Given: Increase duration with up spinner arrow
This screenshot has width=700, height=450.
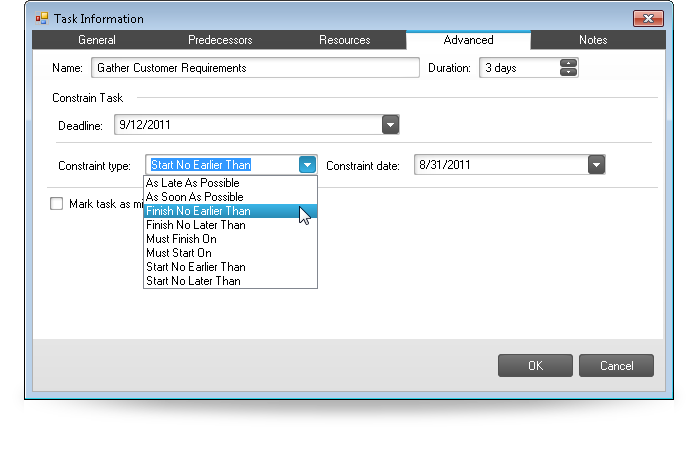Looking at the screenshot, I should point(568,63).
